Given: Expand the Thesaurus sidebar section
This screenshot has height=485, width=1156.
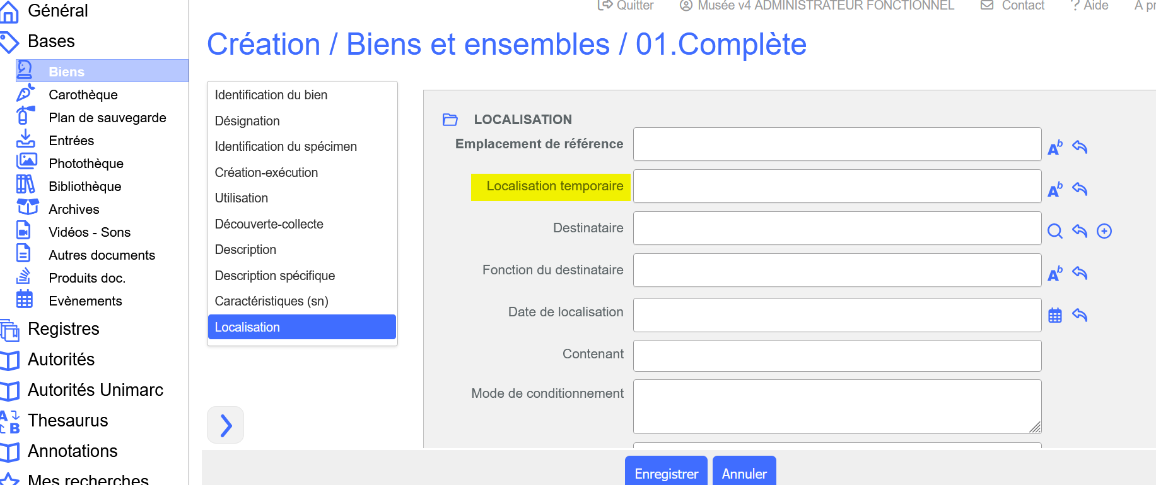Looking at the screenshot, I should pos(67,421).
